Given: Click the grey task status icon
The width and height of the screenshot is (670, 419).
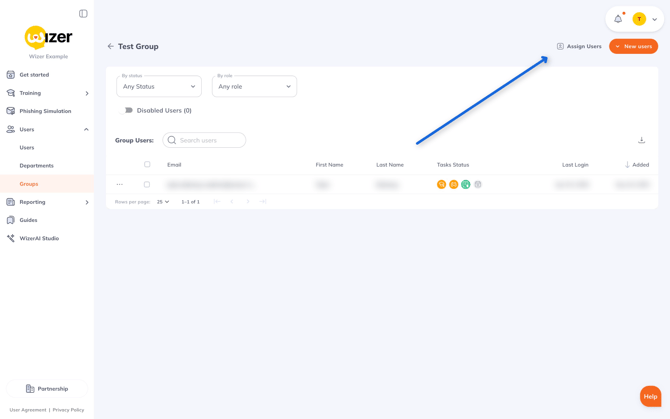Looking at the screenshot, I should pos(478,184).
